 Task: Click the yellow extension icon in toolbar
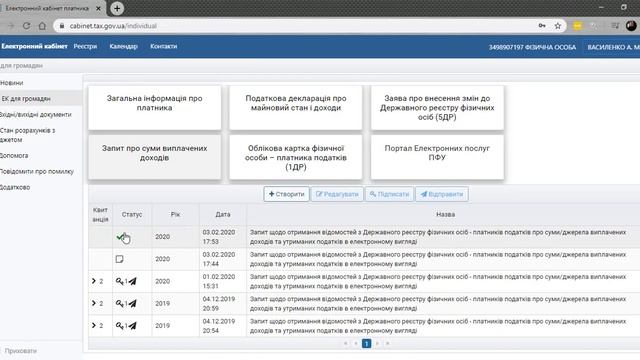click(x=577, y=26)
